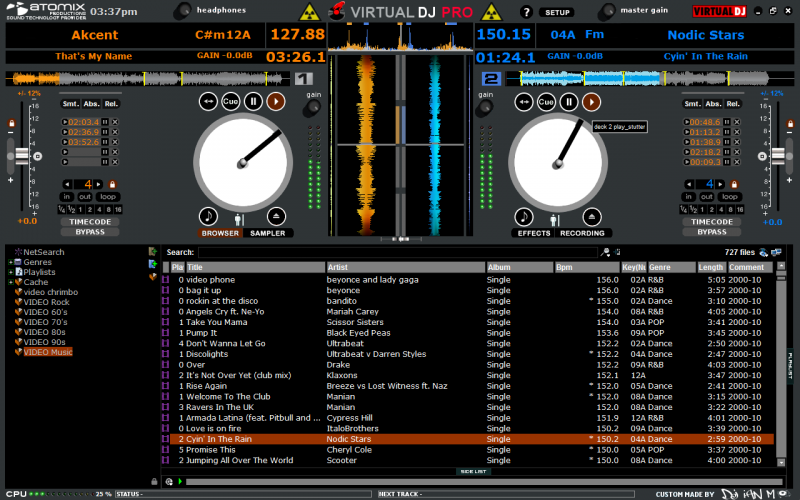The image size is (800, 500).
Task: Open the VIDEO 80s folder
Action: (44, 332)
